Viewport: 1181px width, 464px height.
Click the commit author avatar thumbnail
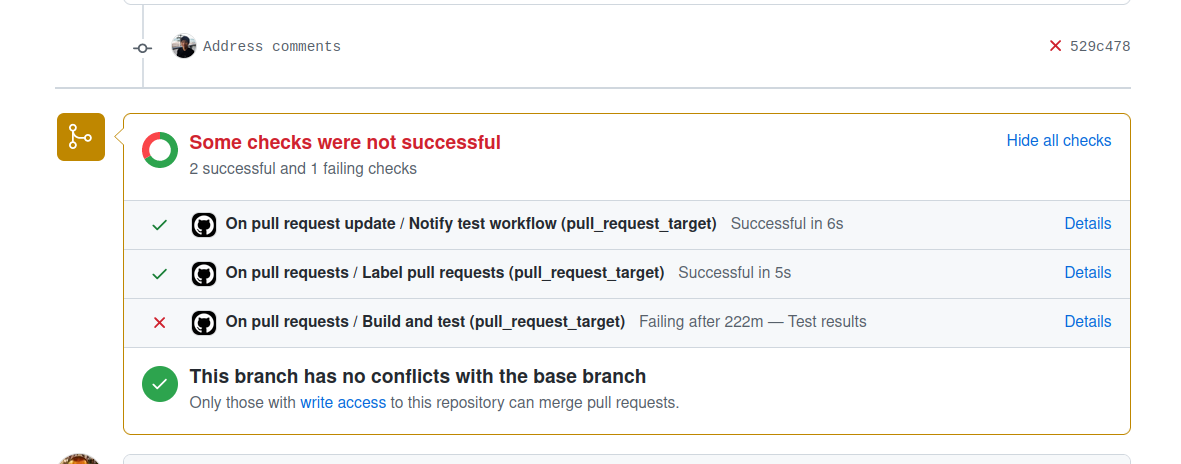(x=184, y=46)
